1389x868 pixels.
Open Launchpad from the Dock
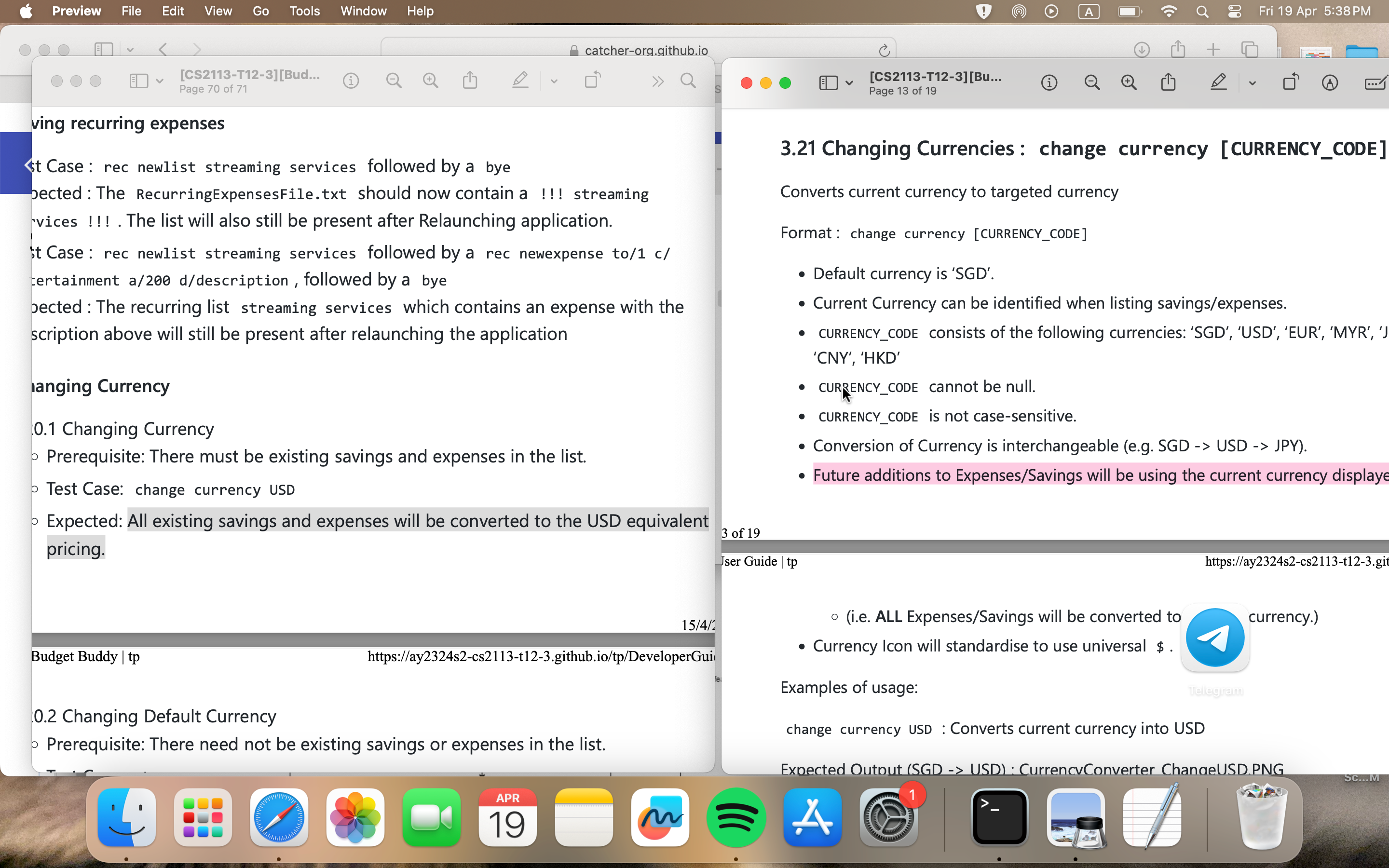coord(203,817)
